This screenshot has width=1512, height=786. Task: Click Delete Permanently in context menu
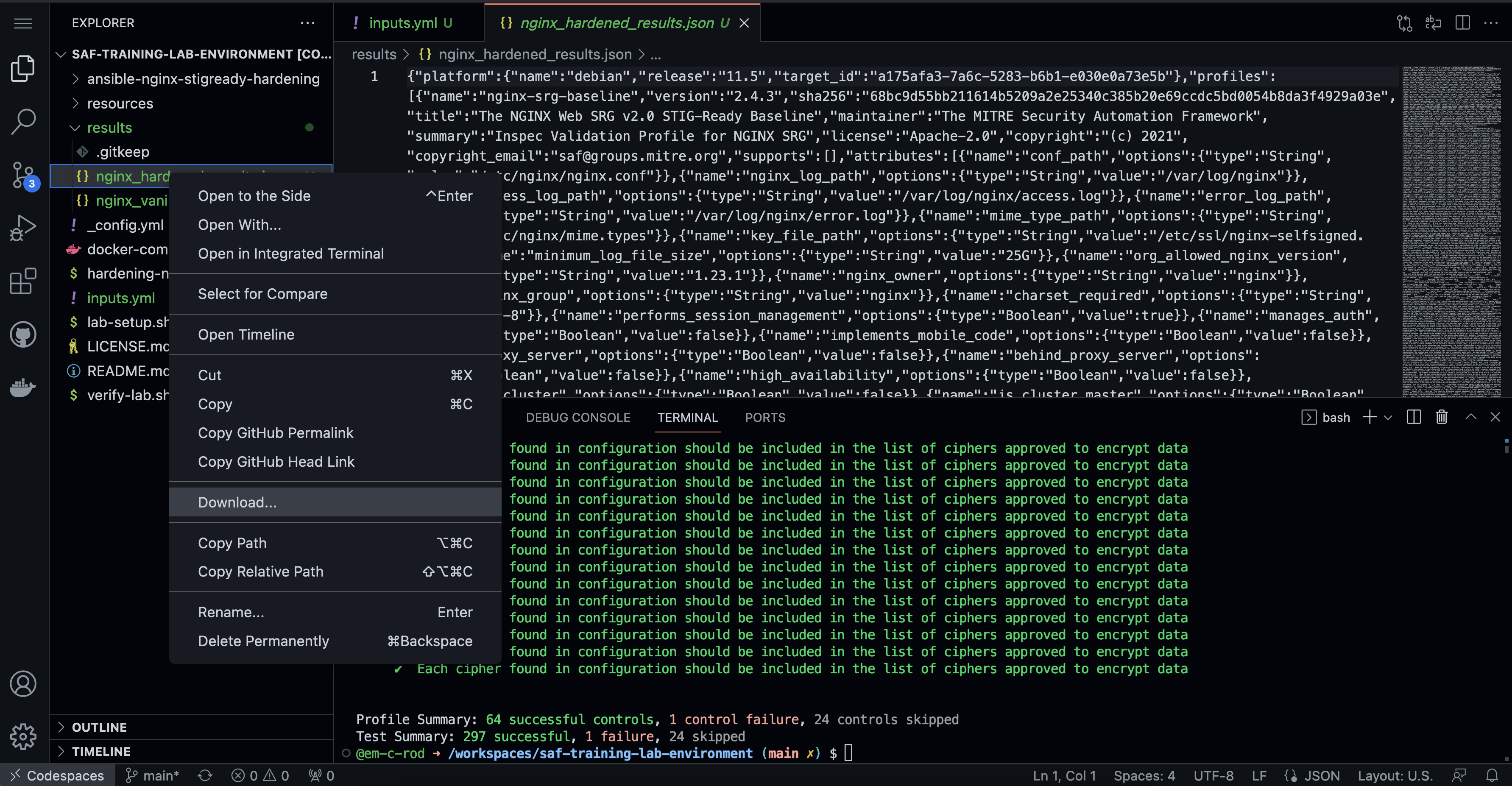[263, 640]
